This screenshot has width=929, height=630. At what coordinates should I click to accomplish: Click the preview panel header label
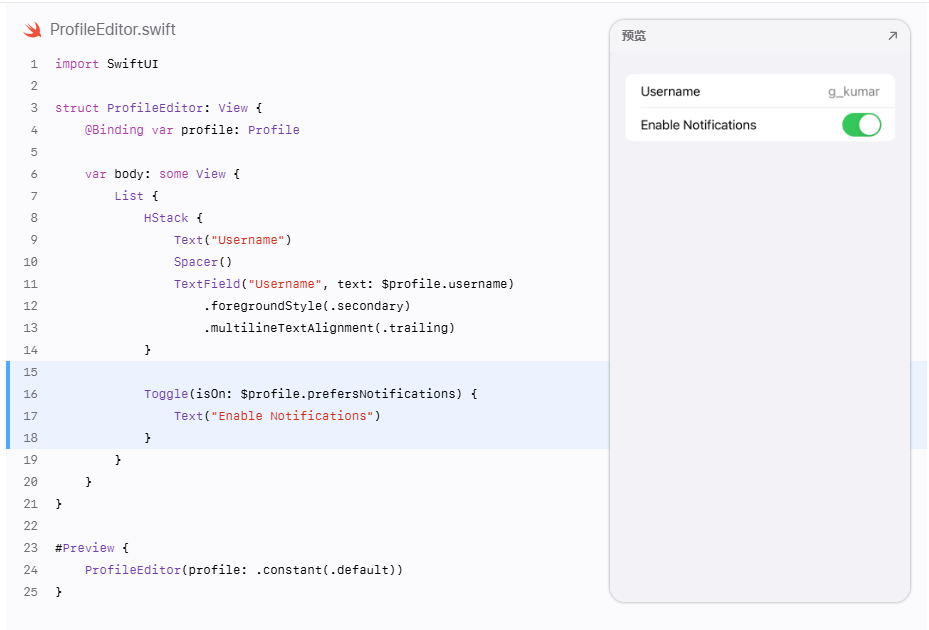[x=633, y=36]
